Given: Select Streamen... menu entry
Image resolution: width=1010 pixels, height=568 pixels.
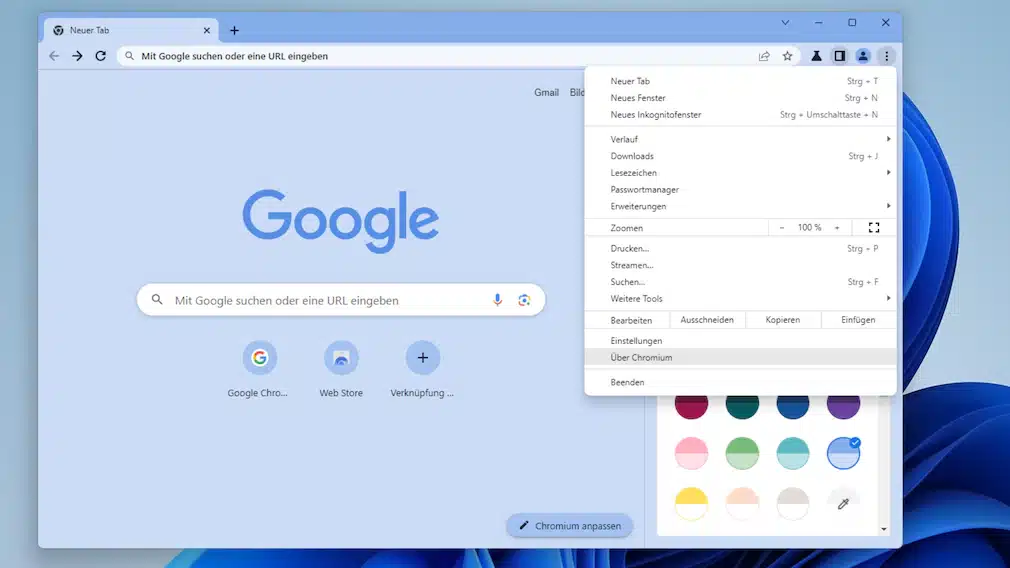Looking at the screenshot, I should (740, 265).
